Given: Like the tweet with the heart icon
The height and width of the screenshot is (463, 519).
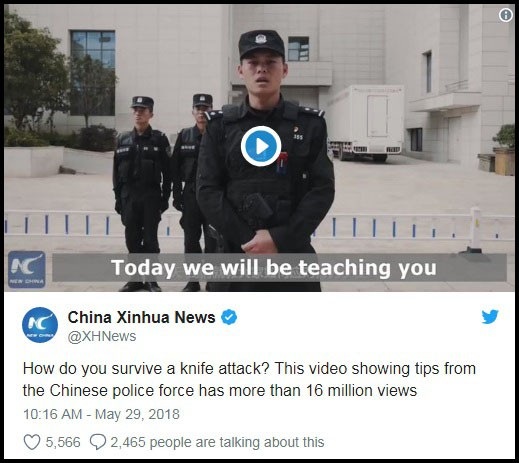Looking at the screenshot, I should [32, 442].
